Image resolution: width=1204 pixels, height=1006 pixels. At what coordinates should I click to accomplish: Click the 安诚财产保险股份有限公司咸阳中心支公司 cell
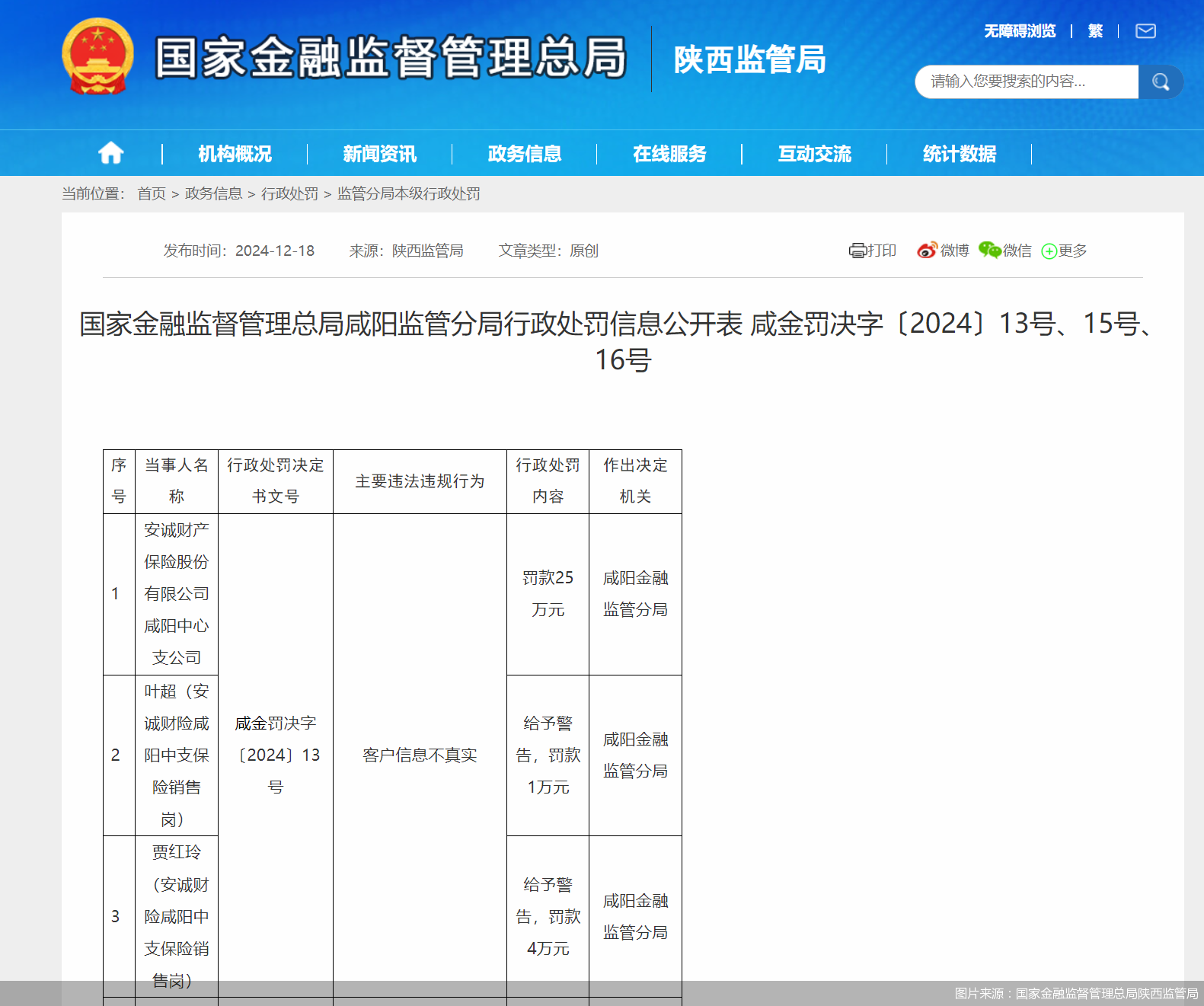pyautogui.click(x=177, y=594)
